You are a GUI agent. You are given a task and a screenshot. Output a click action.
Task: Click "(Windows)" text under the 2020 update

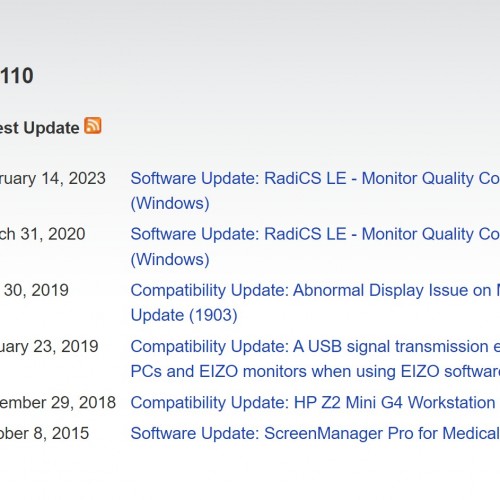170,259
